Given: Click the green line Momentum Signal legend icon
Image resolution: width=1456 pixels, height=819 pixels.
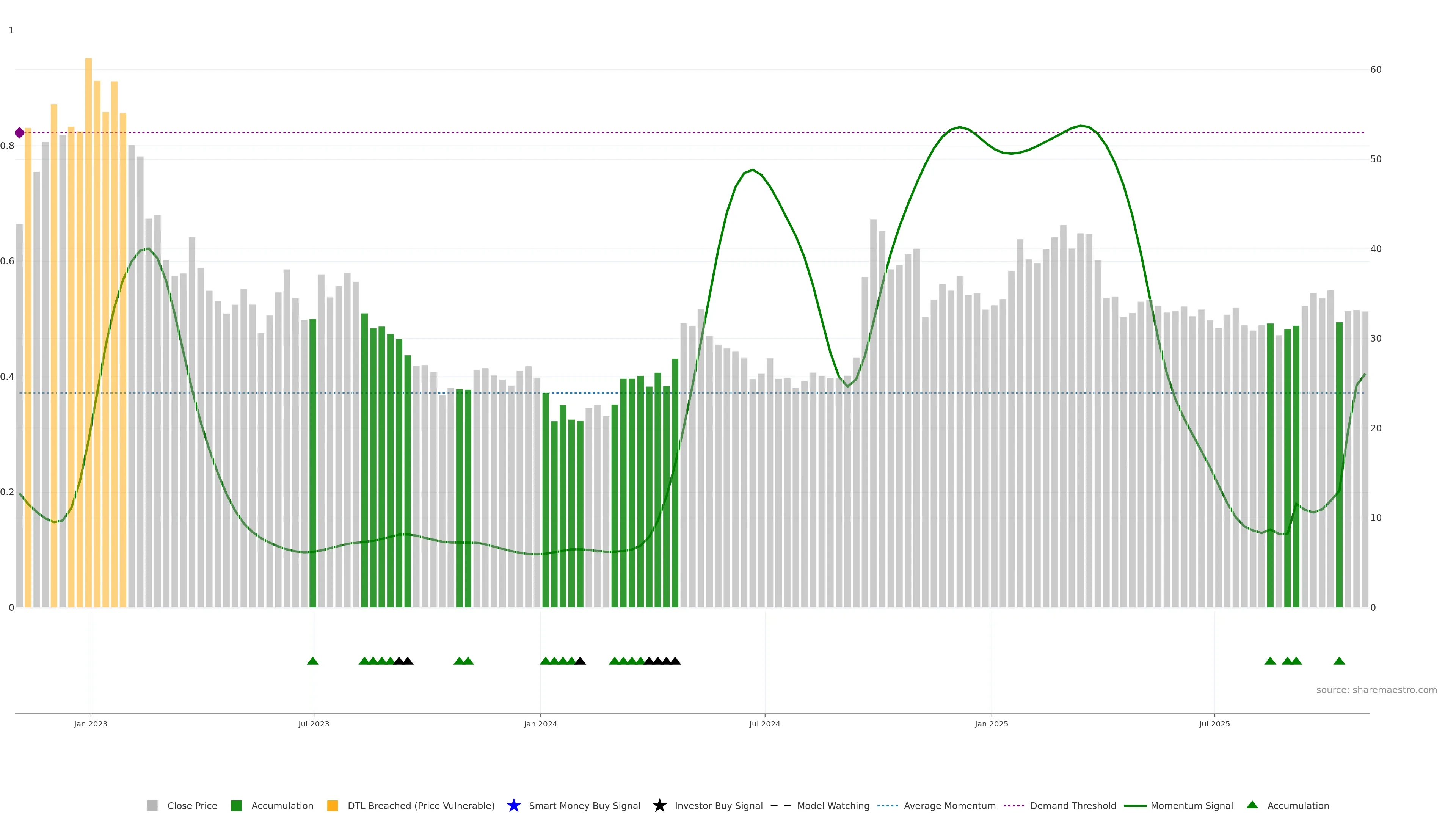Looking at the screenshot, I should (x=1135, y=805).
